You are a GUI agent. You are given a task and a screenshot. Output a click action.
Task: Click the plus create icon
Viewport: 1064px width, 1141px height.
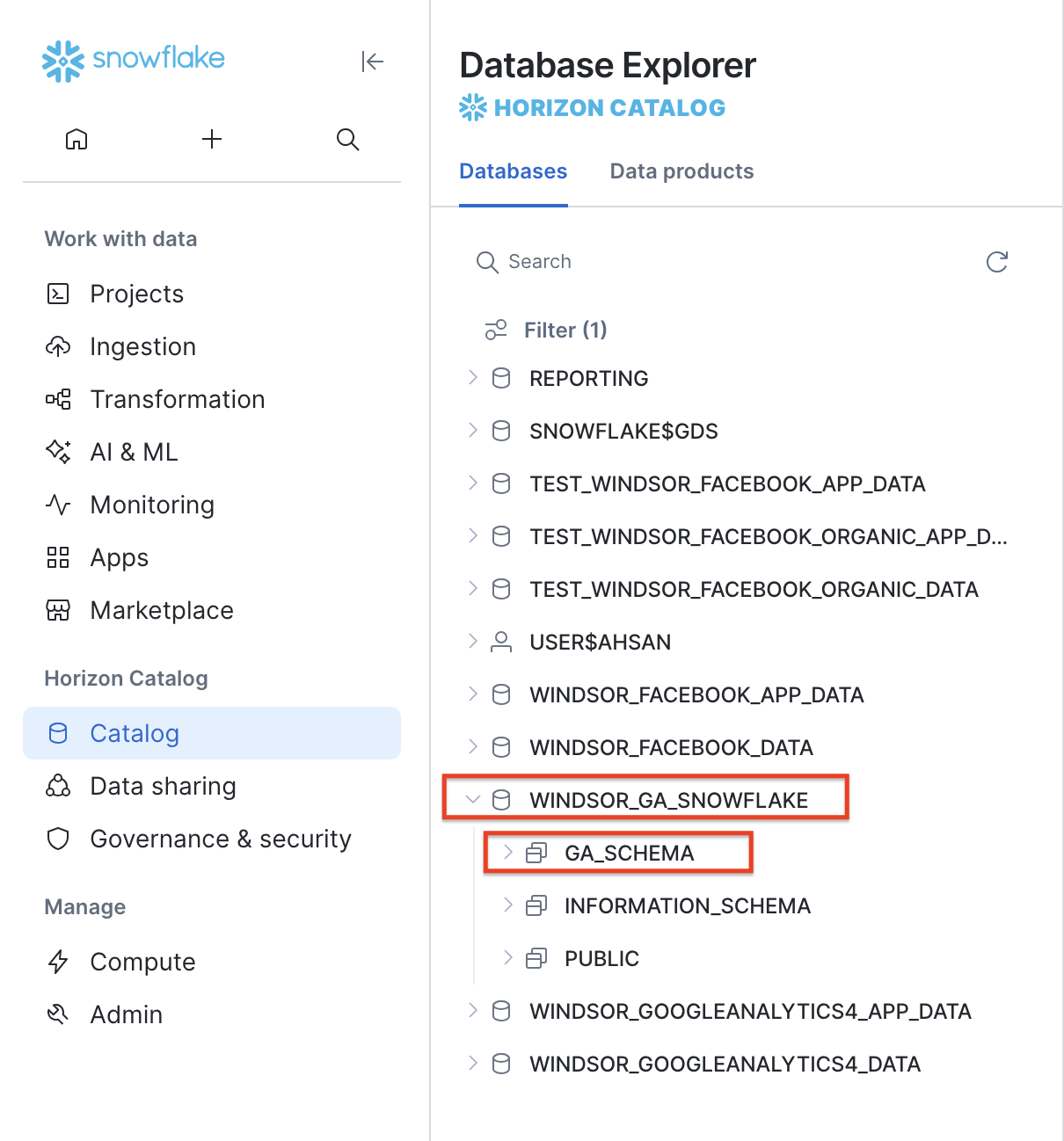pos(212,139)
